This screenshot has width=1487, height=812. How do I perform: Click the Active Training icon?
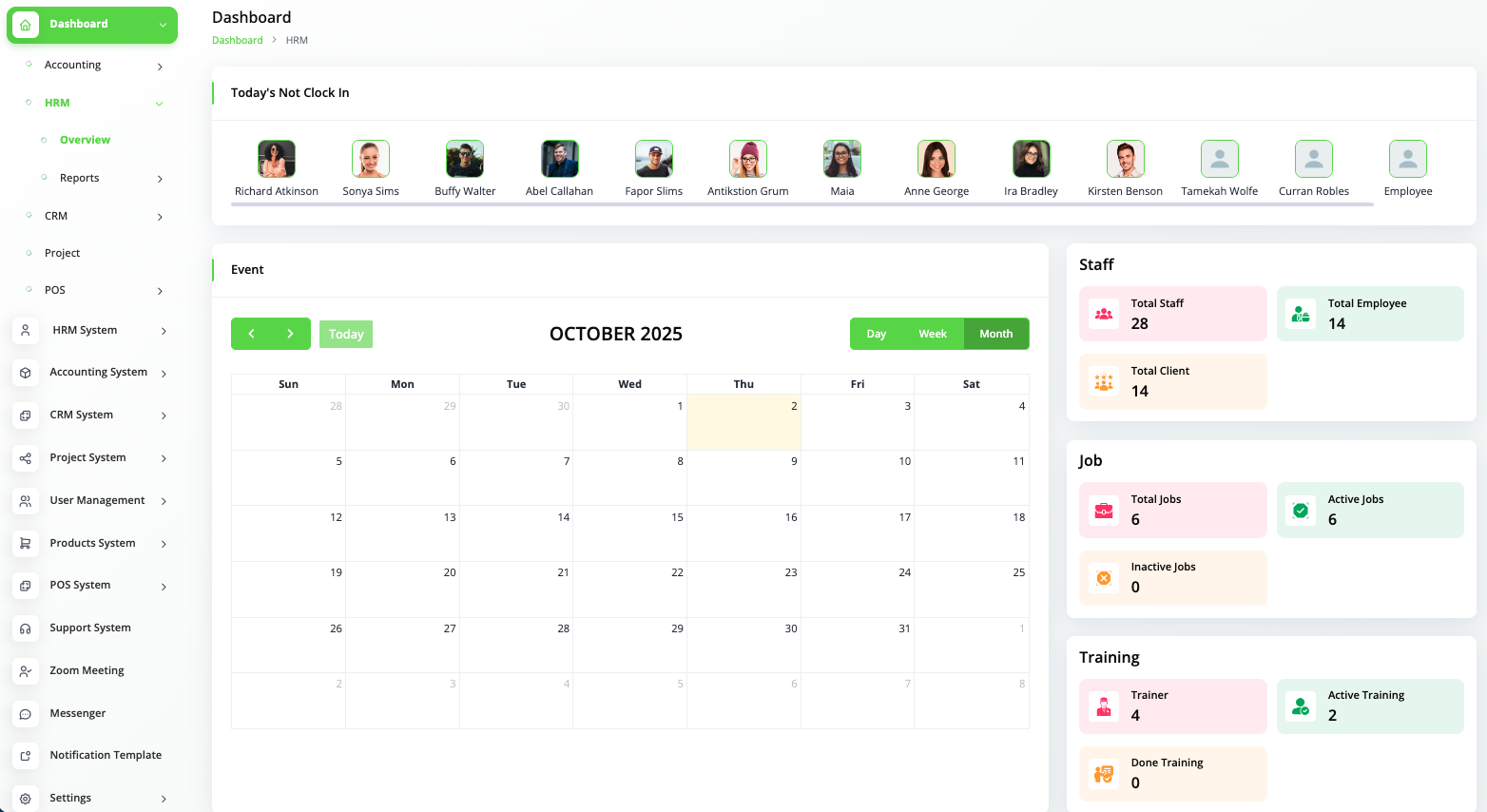(1301, 706)
